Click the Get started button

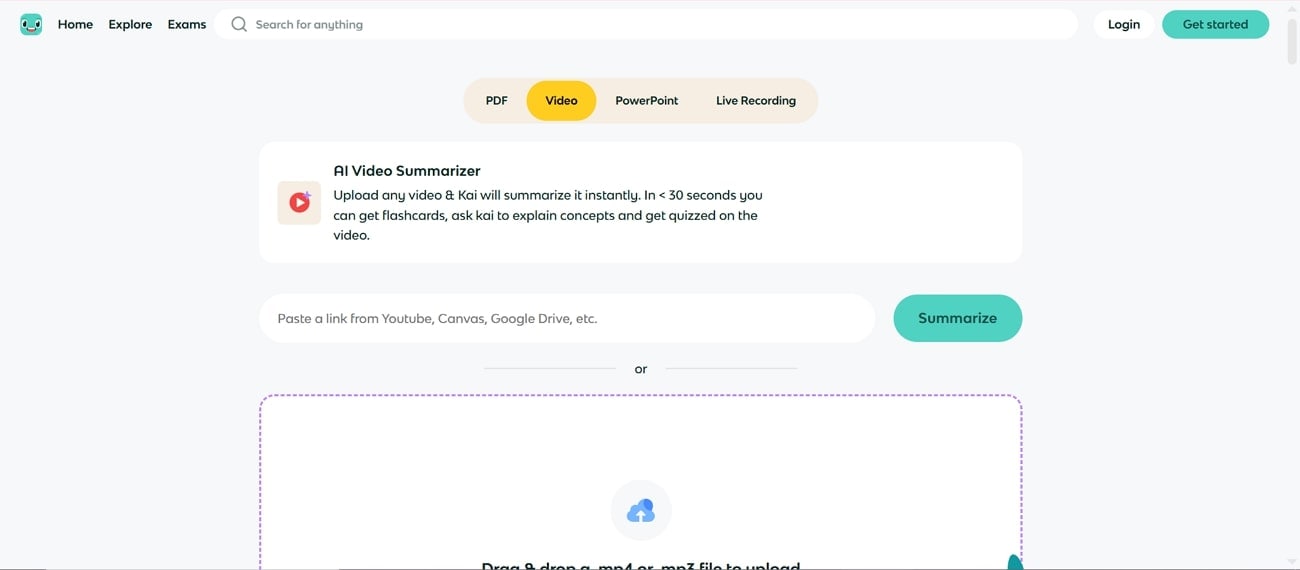(x=1215, y=24)
